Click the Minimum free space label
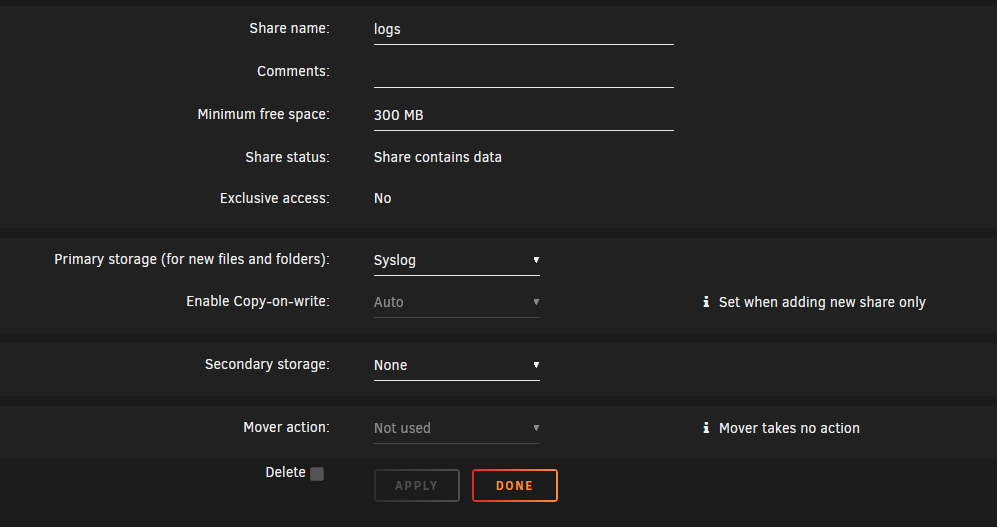Image resolution: width=997 pixels, height=527 pixels. [263, 114]
